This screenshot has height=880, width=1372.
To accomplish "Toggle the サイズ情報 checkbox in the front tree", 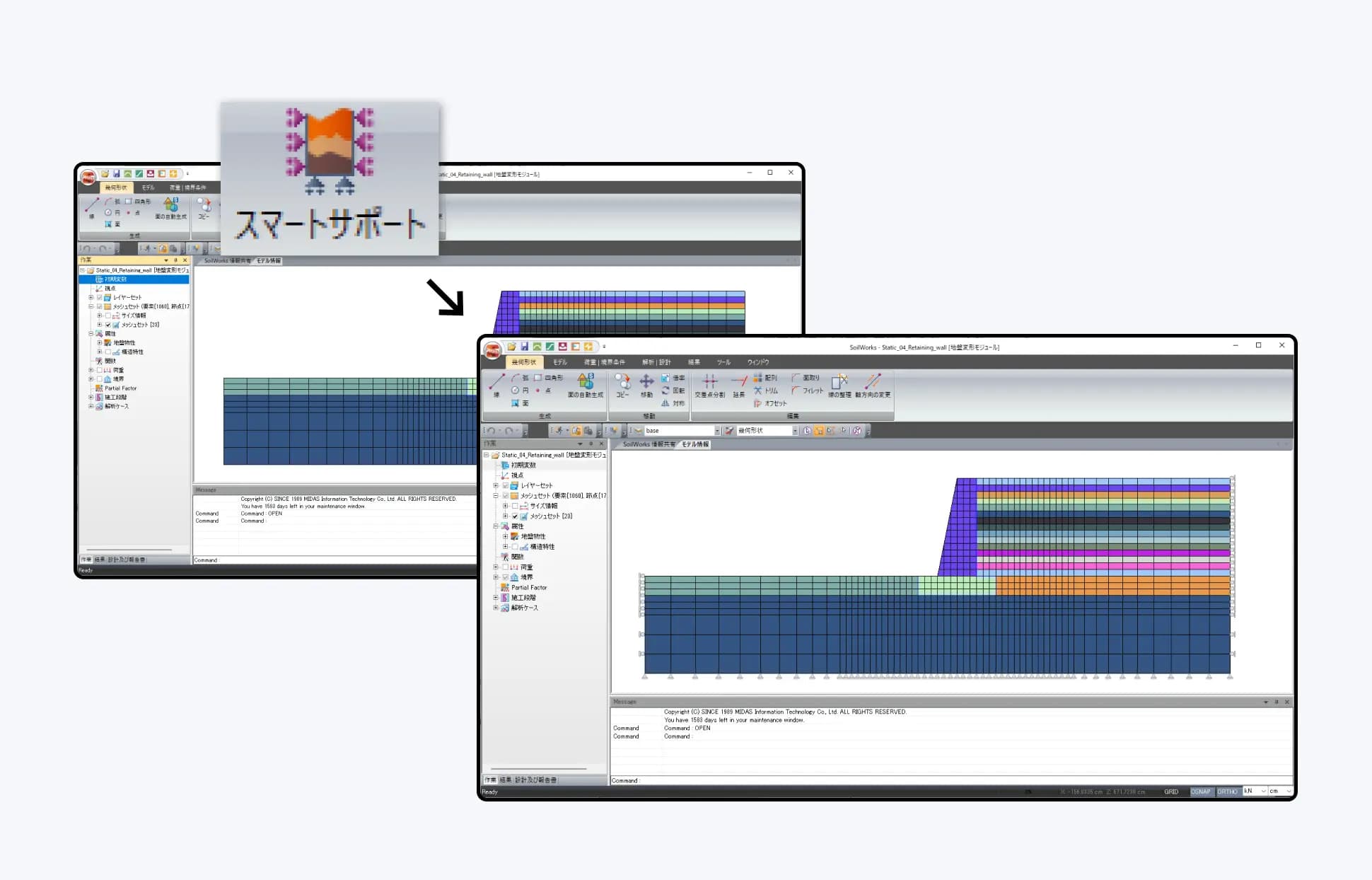I will tap(515, 506).
